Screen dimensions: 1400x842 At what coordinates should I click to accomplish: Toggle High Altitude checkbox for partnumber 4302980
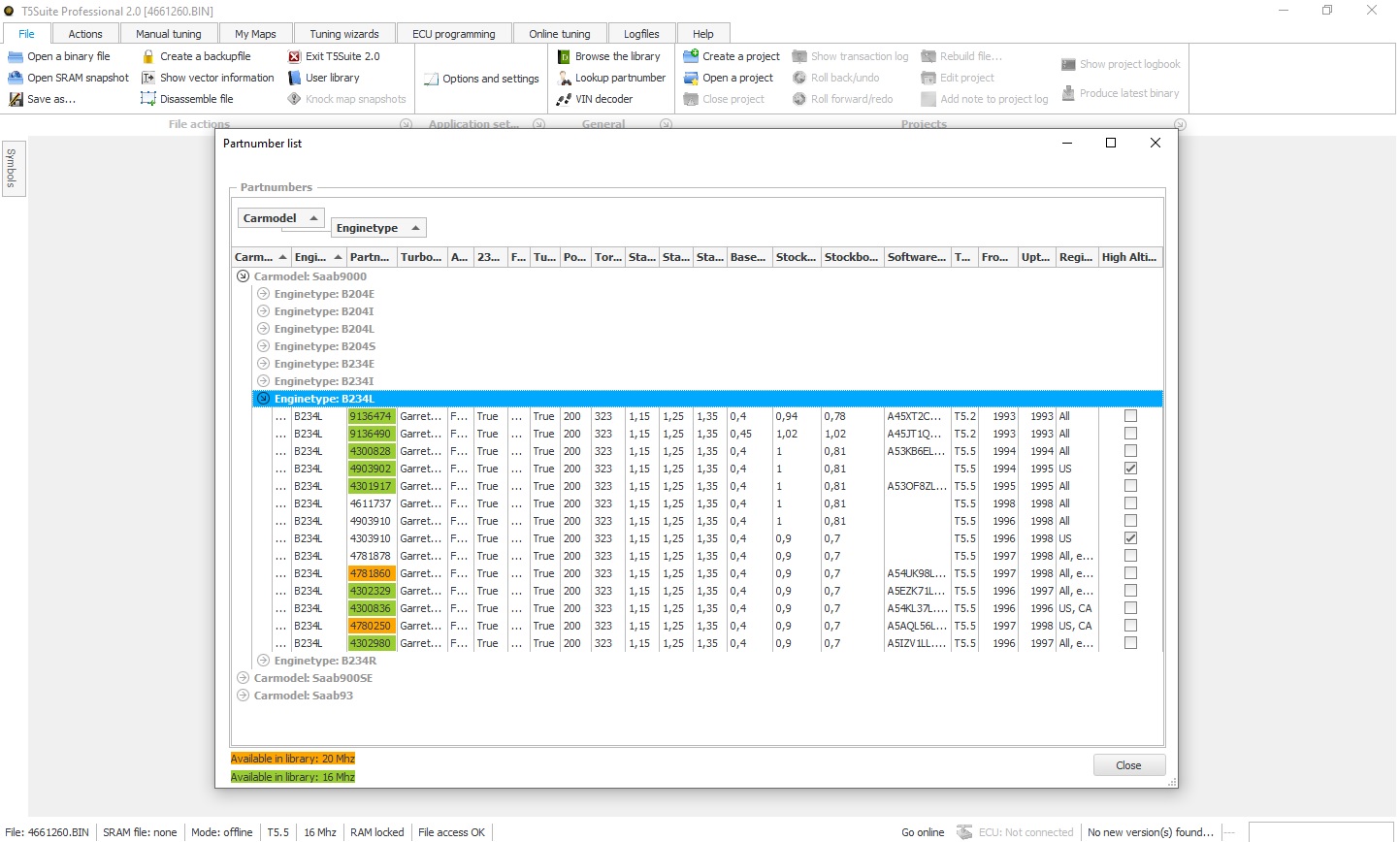[1130, 643]
